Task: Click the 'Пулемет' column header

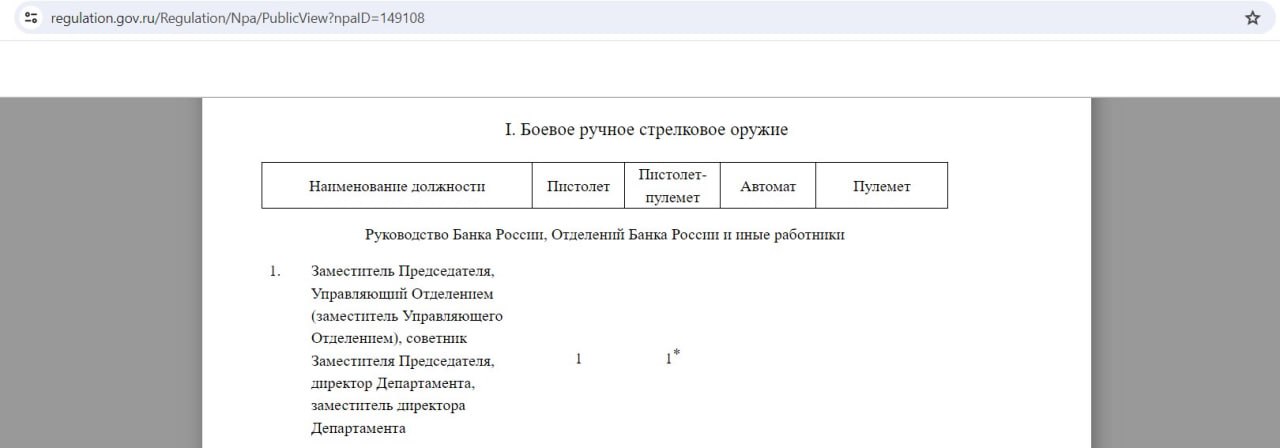Action: 881,186
